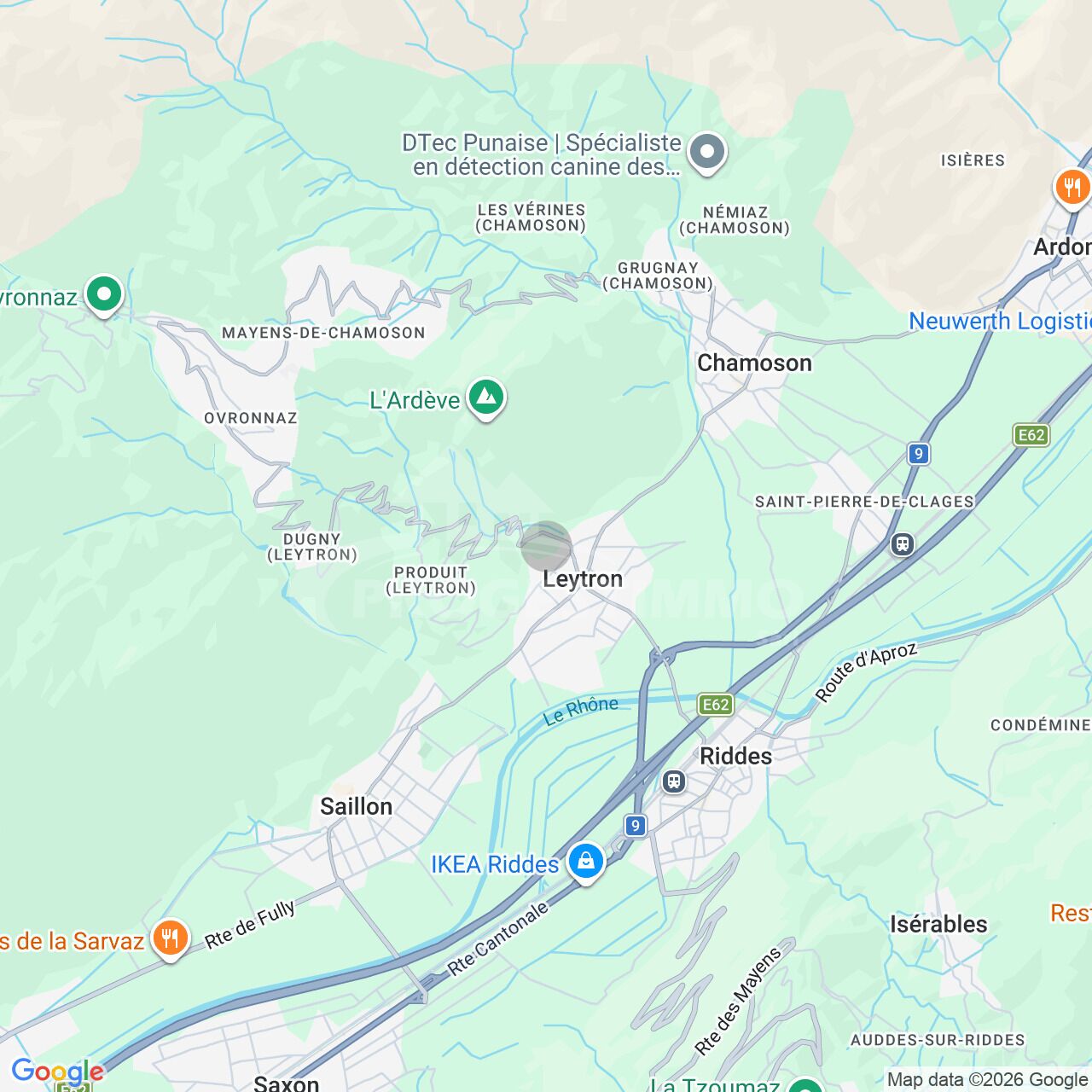Image resolution: width=1092 pixels, height=1092 pixels.
Task: Click the La Tzoumaz green marker
Action: tap(805, 1085)
